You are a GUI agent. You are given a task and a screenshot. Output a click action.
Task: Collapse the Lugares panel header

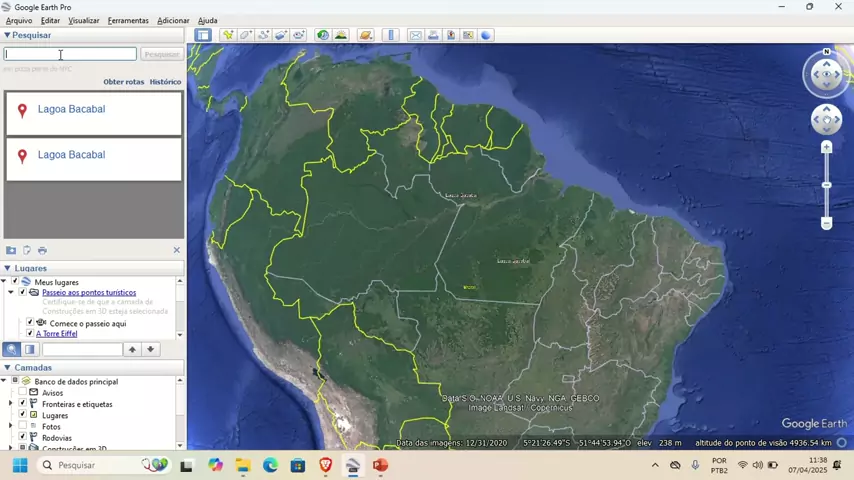pyautogui.click(x=7, y=268)
